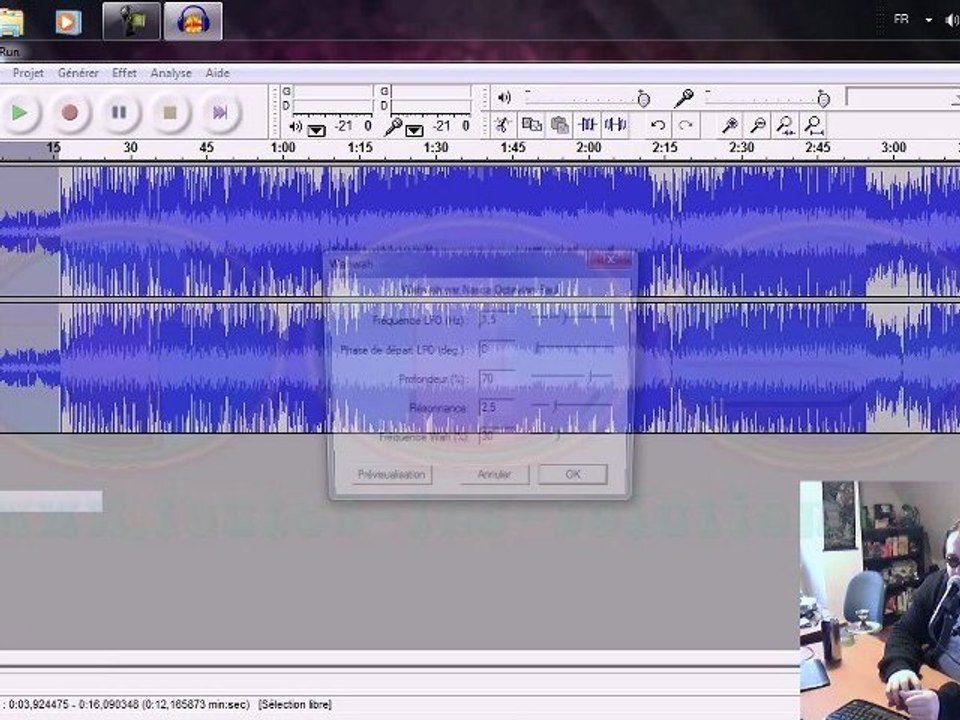The image size is (960, 720).
Task: Open the Effet menu
Action: (124, 73)
